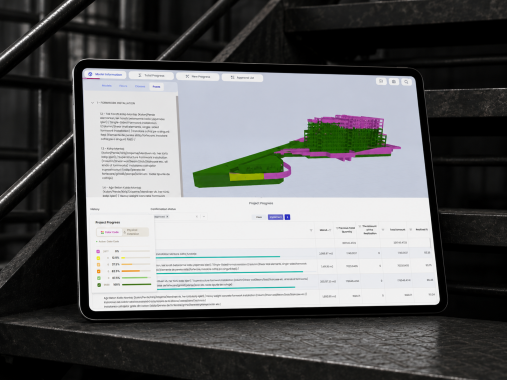
Task: Click the viewer icon just left of search
Action: 394,81
